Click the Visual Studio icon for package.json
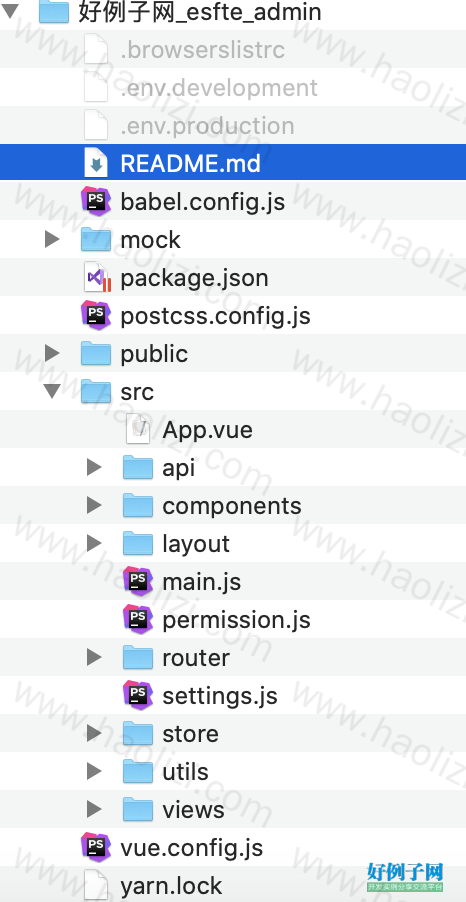The width and height of the screenshot is (466, 902). point(98,277)
